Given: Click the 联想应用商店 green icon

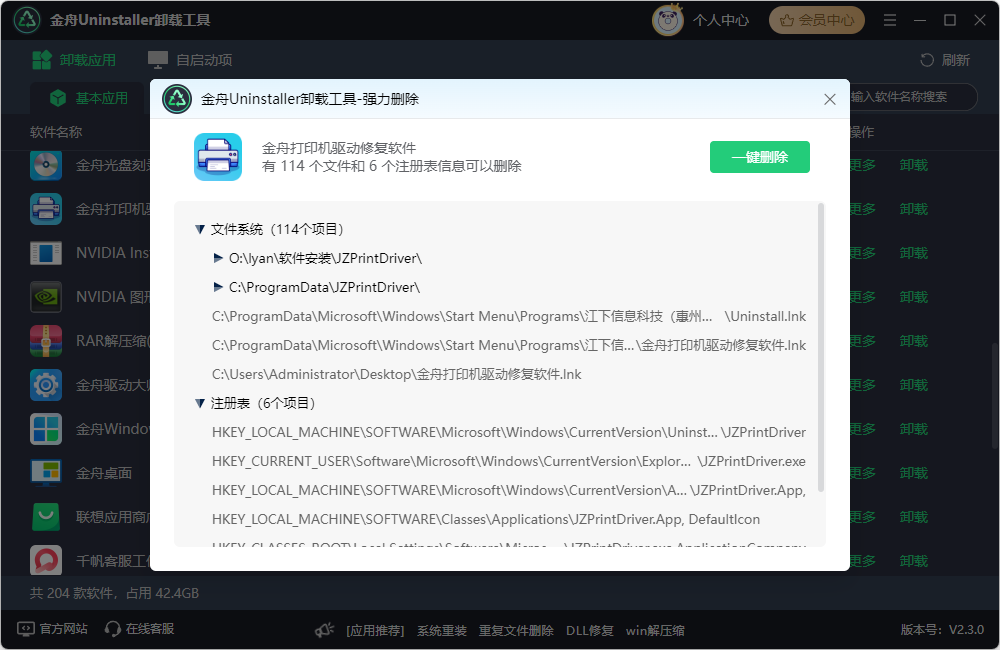Looking at the screenshot, I should click(x=46, y=517).
